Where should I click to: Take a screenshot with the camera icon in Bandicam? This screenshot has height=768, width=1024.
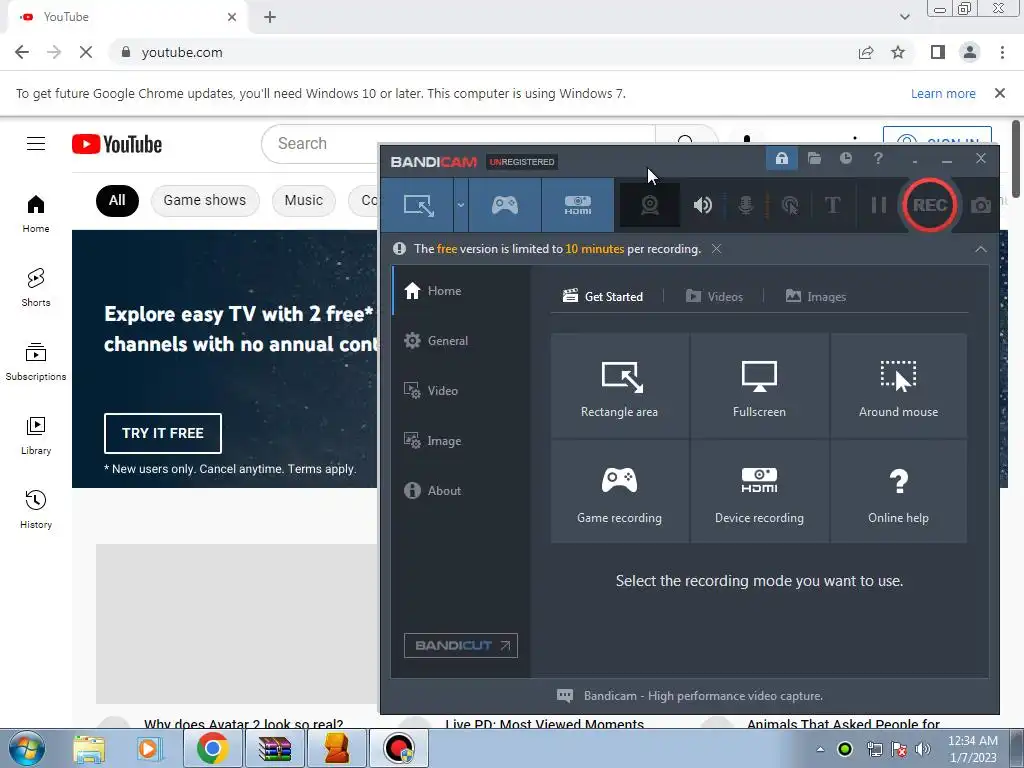point(981,206)
